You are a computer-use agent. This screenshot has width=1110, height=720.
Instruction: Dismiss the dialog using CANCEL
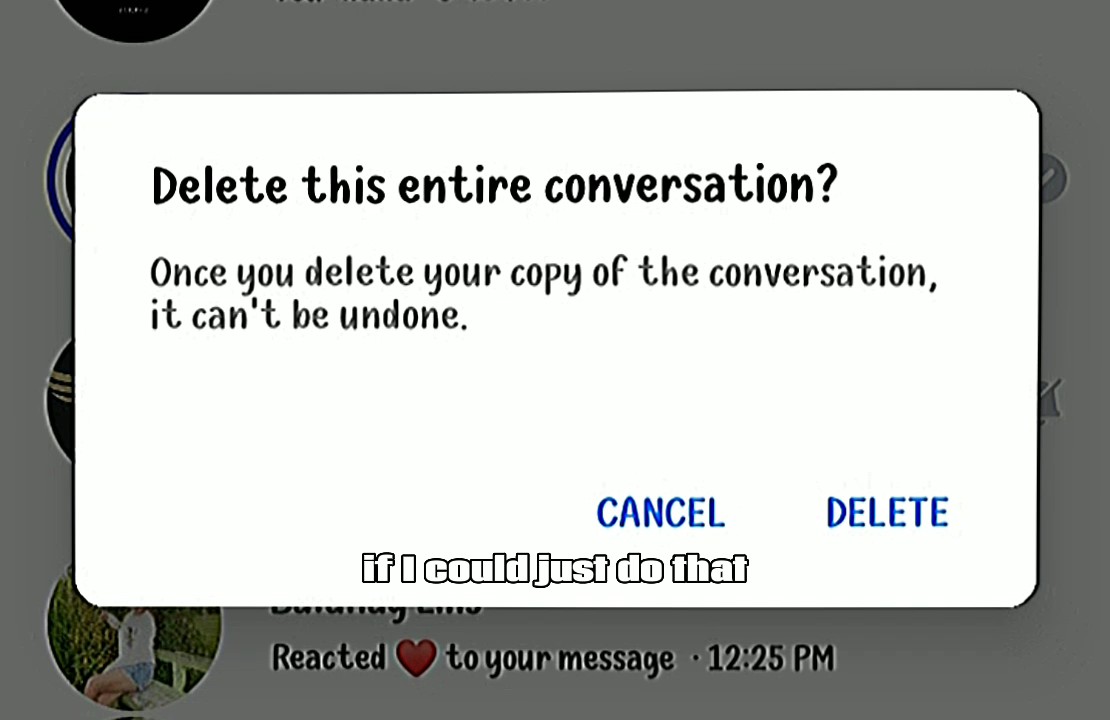(660, 513)
